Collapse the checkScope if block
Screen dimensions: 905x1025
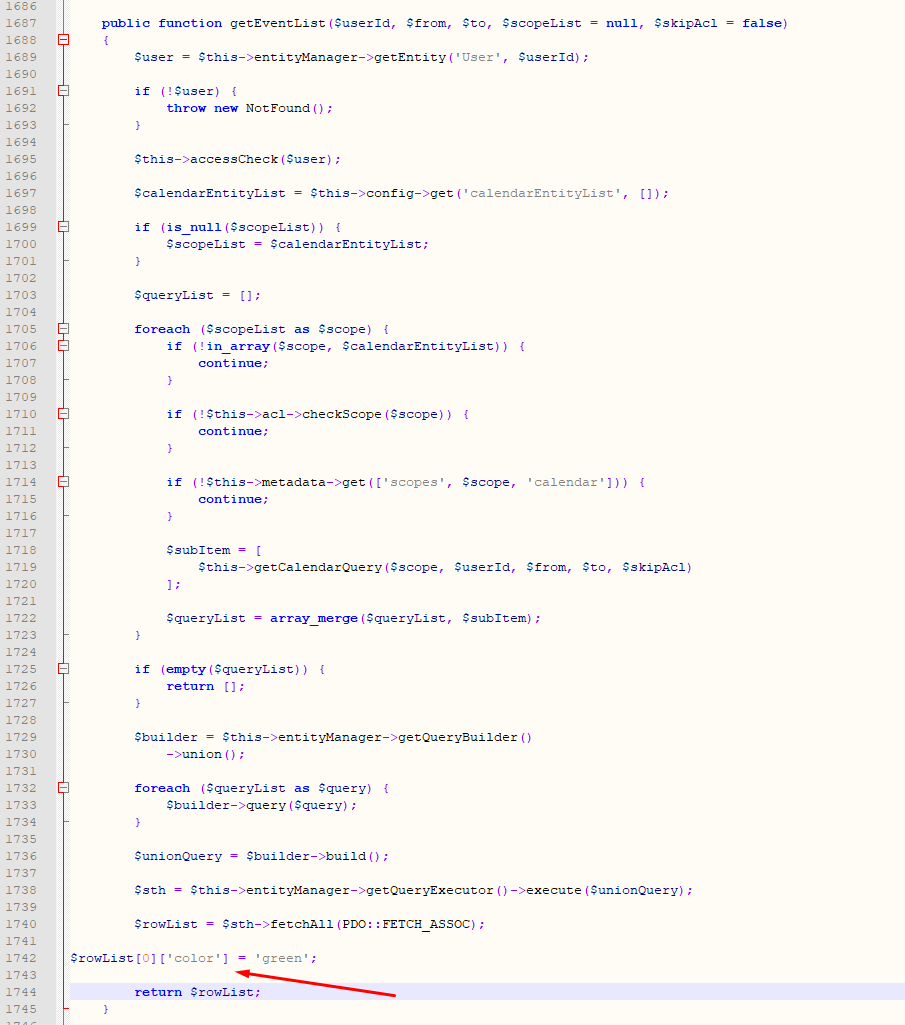[64, 414]
